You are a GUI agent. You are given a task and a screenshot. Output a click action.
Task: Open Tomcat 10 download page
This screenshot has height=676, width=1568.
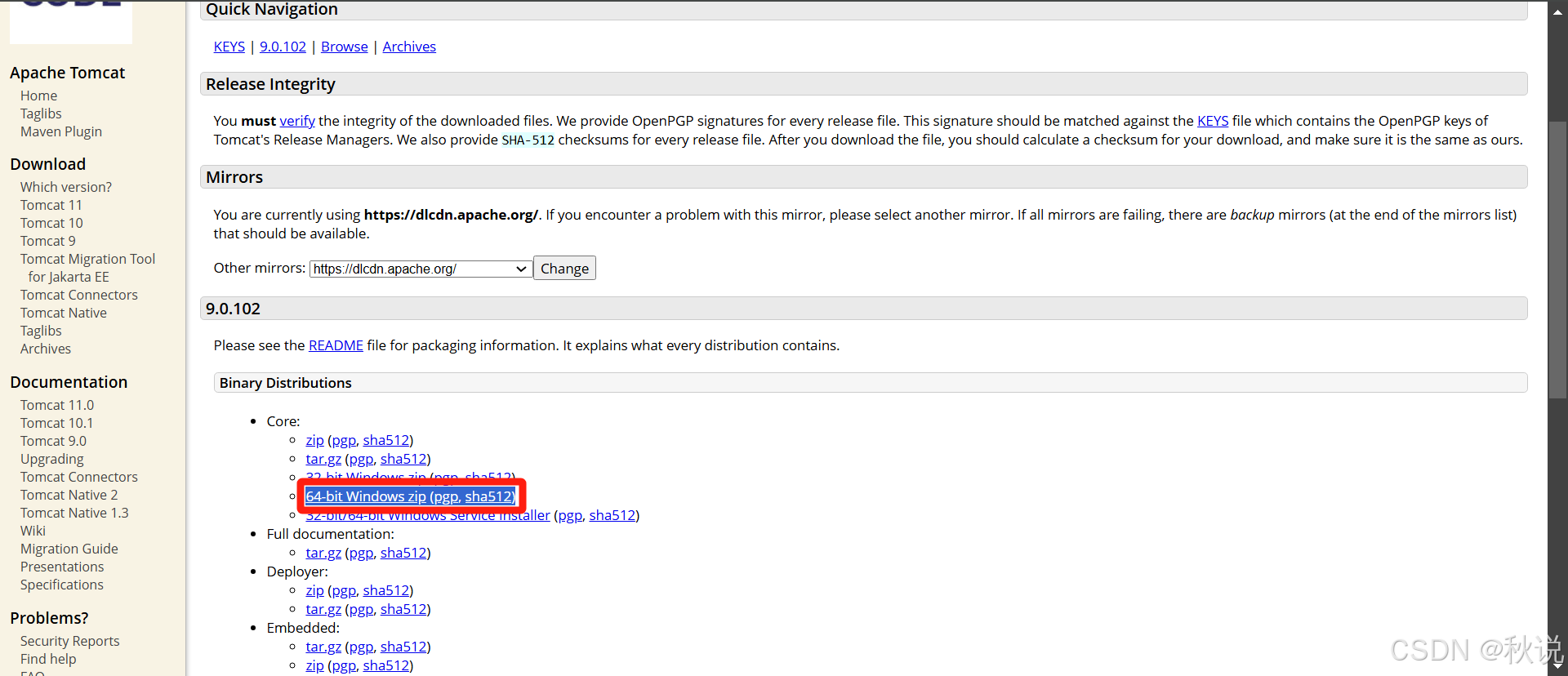51,223
